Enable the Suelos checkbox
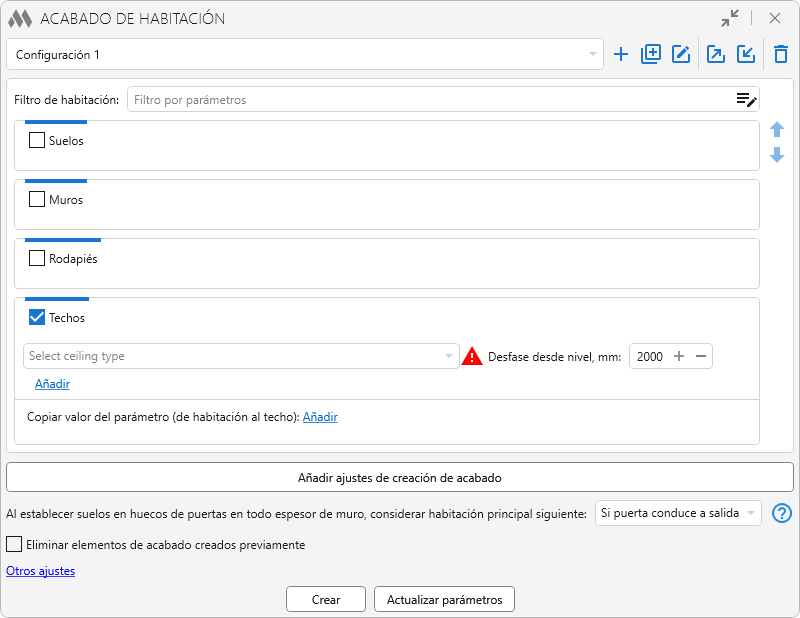The image size is (800, 618). point(37,141)
